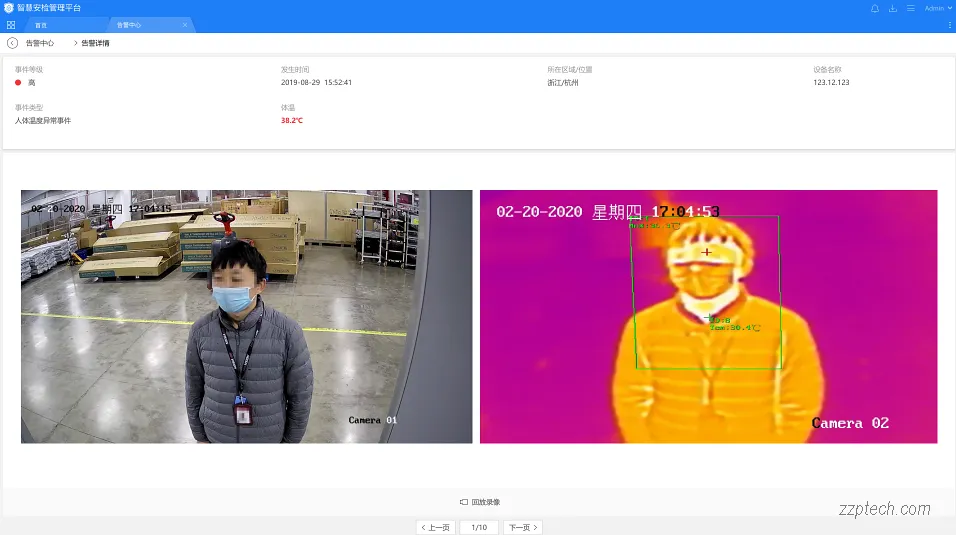
Task: Open the vertical three-dot tab options
Action: pos(949,25)
